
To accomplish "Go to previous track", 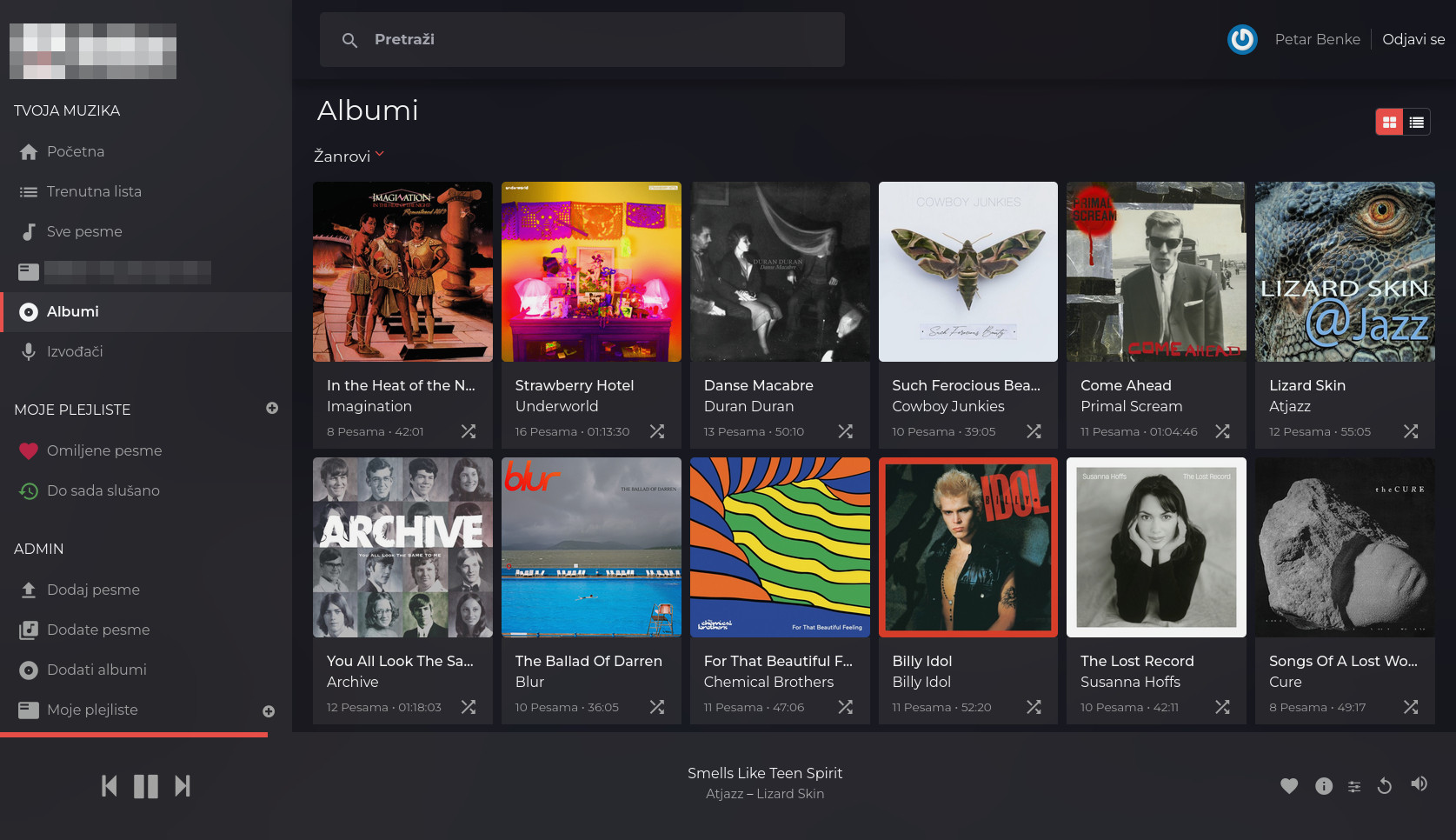I will click(x=110, y=786).
